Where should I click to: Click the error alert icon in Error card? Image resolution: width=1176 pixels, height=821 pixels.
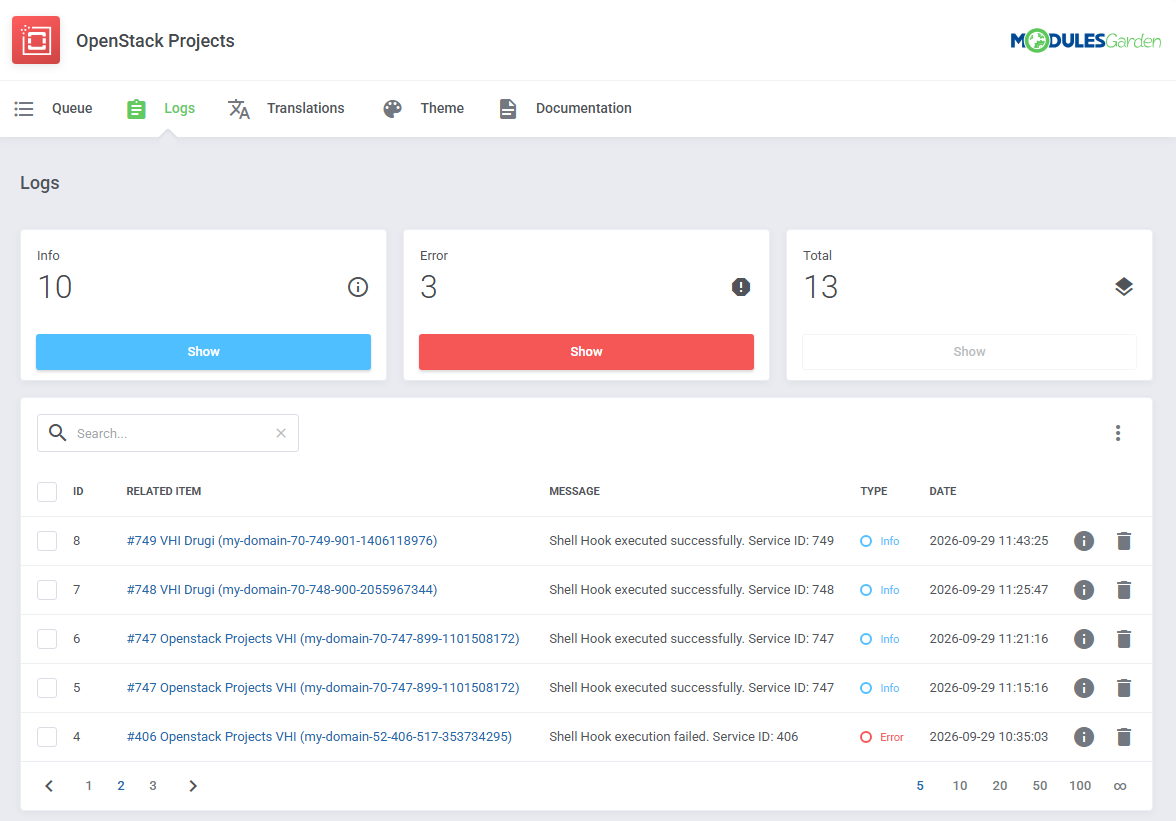pos(741,287)
